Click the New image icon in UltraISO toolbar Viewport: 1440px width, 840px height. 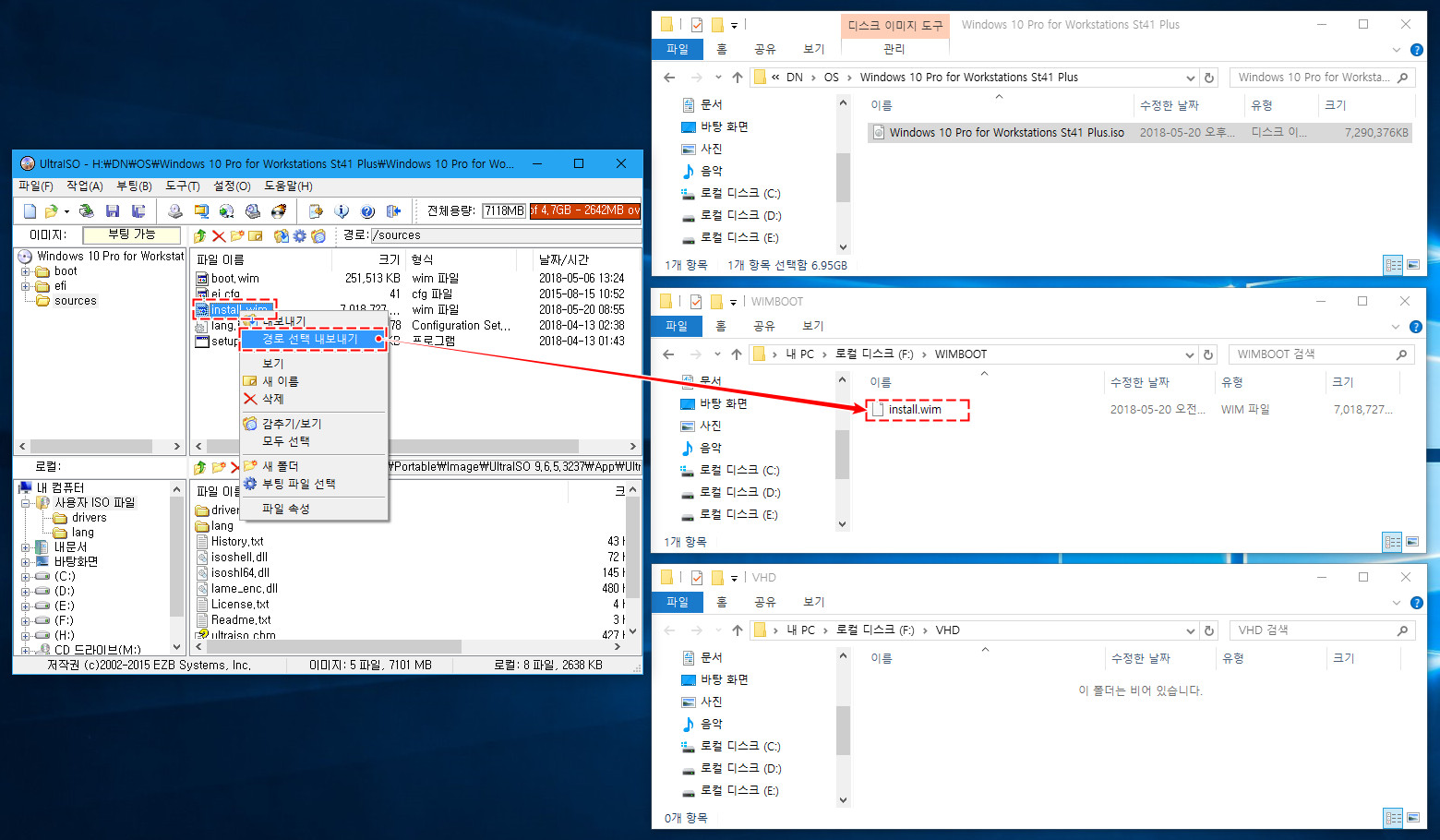pyautogui.click(x=30, y=211)
